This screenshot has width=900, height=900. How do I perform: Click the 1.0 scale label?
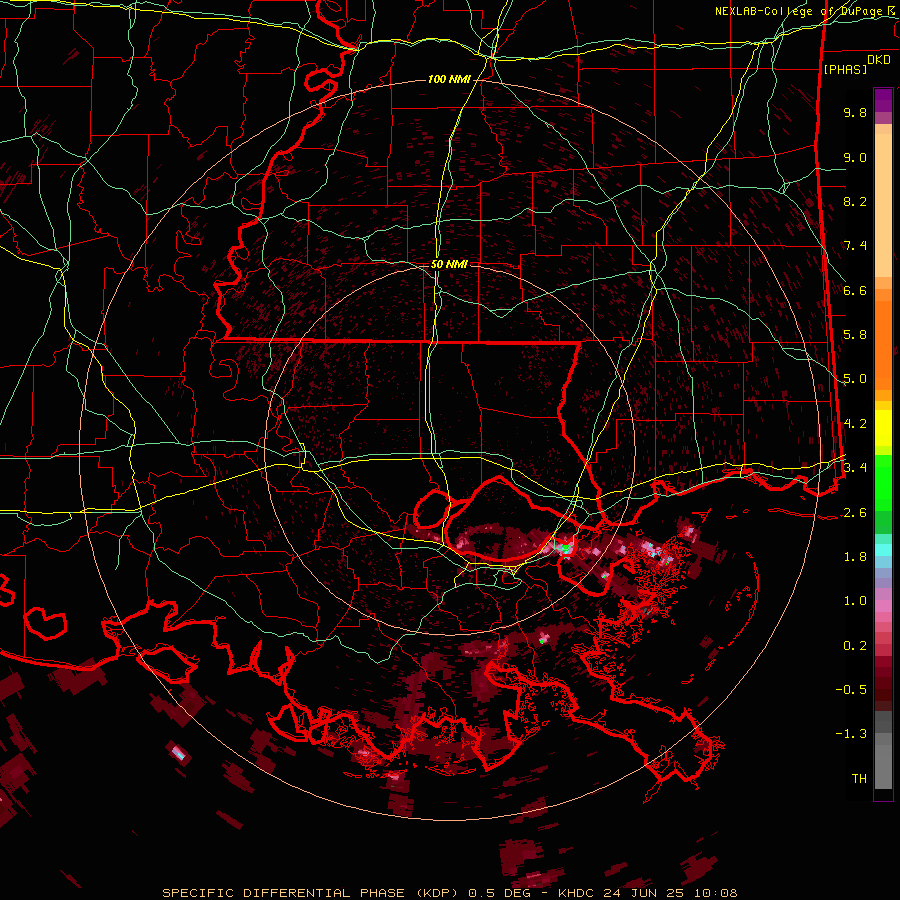coord(855,601)
